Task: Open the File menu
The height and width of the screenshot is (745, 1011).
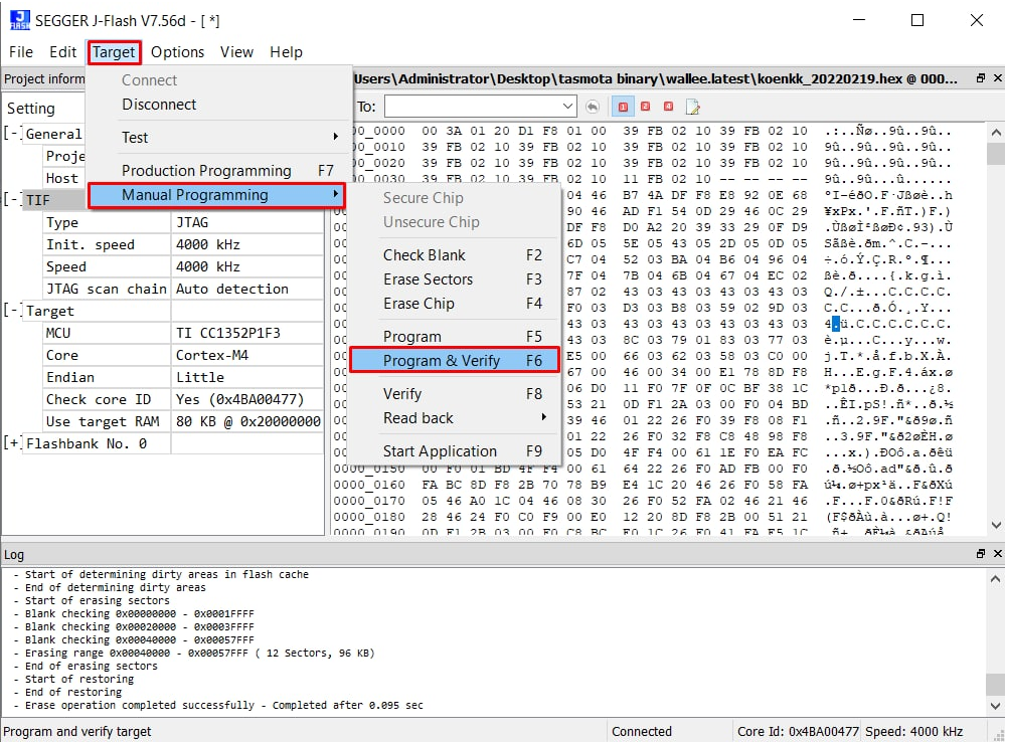Action: pos(21,52)
